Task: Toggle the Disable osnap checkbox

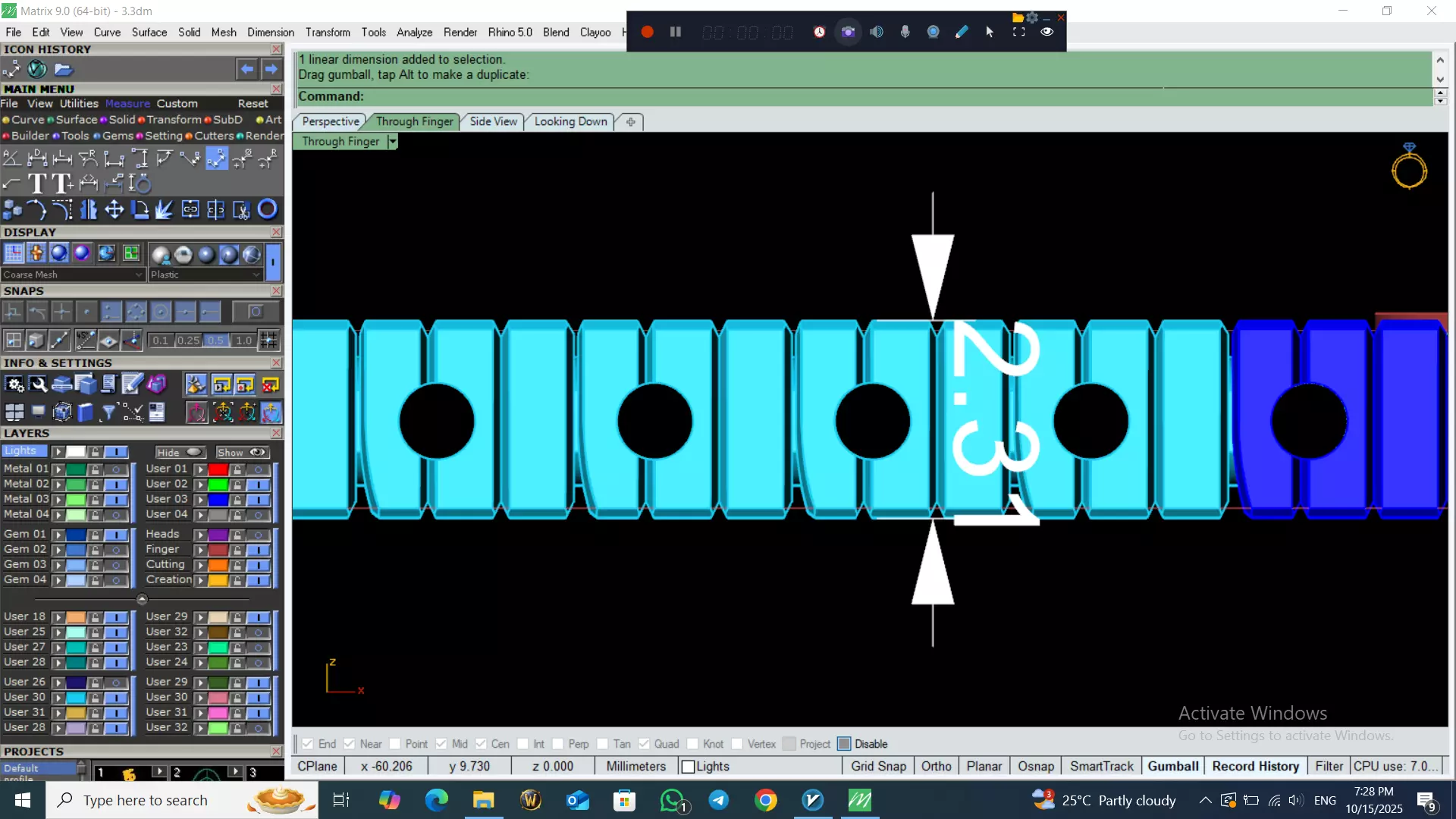Action: pyautogui.click(x=844, y=744)
